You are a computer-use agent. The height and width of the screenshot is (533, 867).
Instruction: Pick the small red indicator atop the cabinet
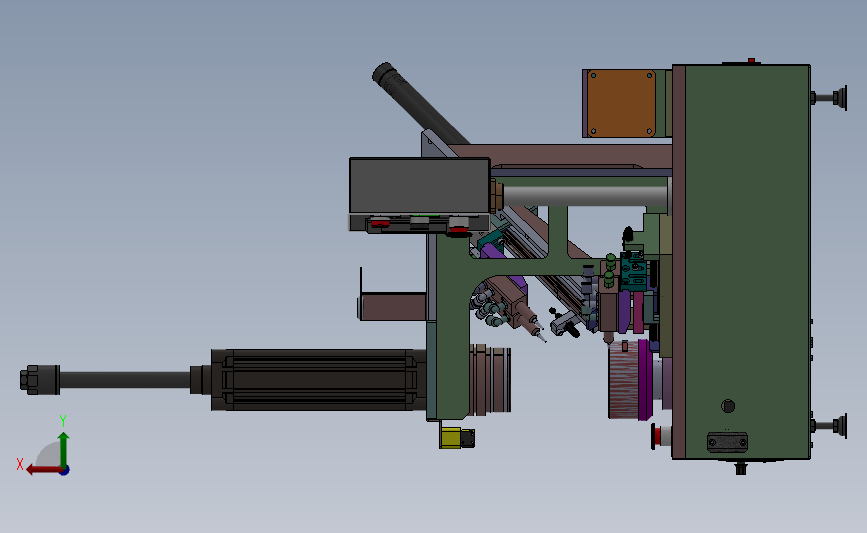[751, 60]
